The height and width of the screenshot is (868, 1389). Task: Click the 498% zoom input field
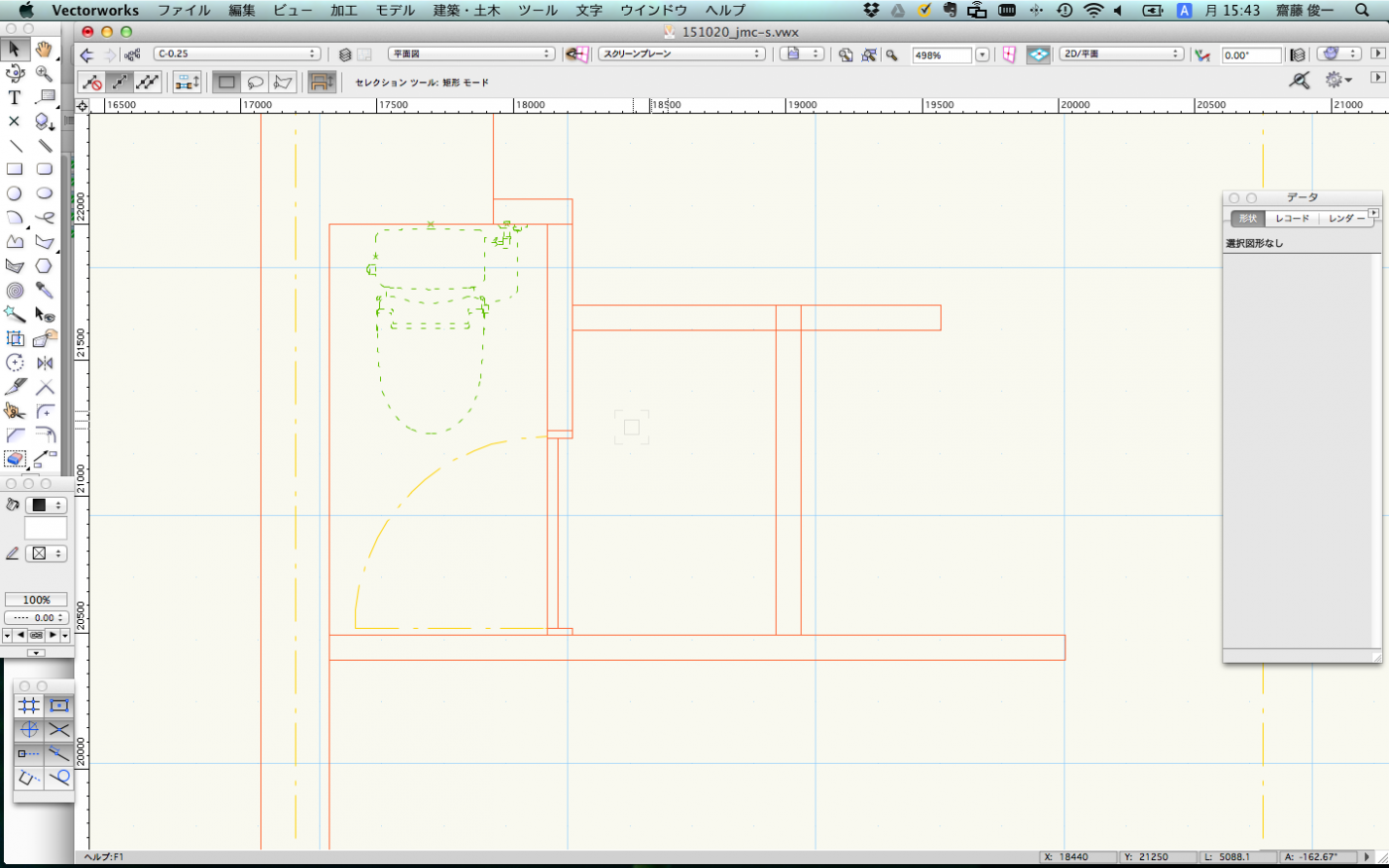pyautogui.click(x=941, y=56)
